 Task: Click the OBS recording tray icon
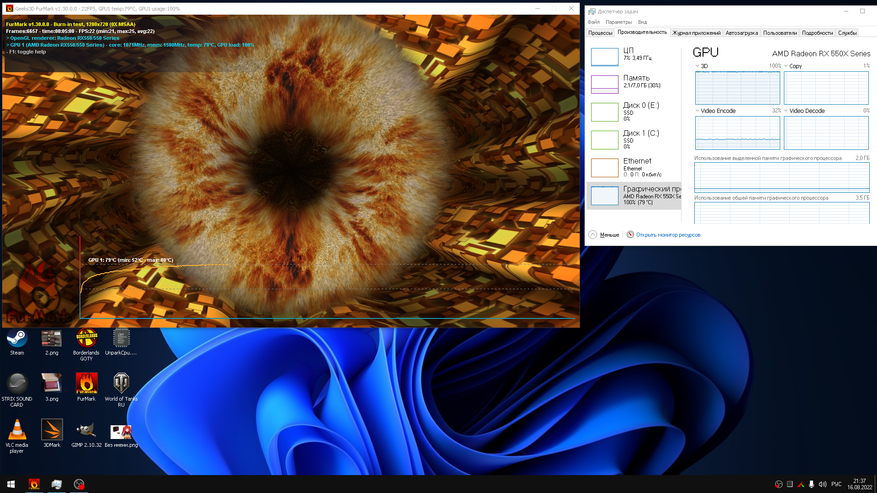[778, 484]
